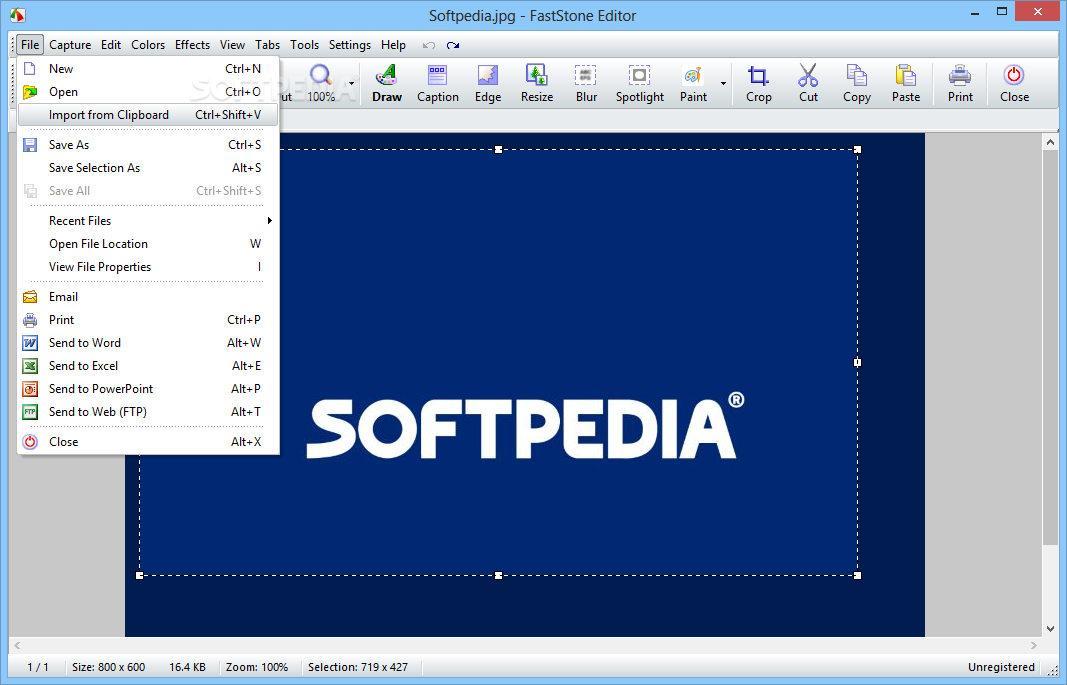Click the vertical scrollbar up arrow
Screen dimensions: 1067x685
[1050, 142]
